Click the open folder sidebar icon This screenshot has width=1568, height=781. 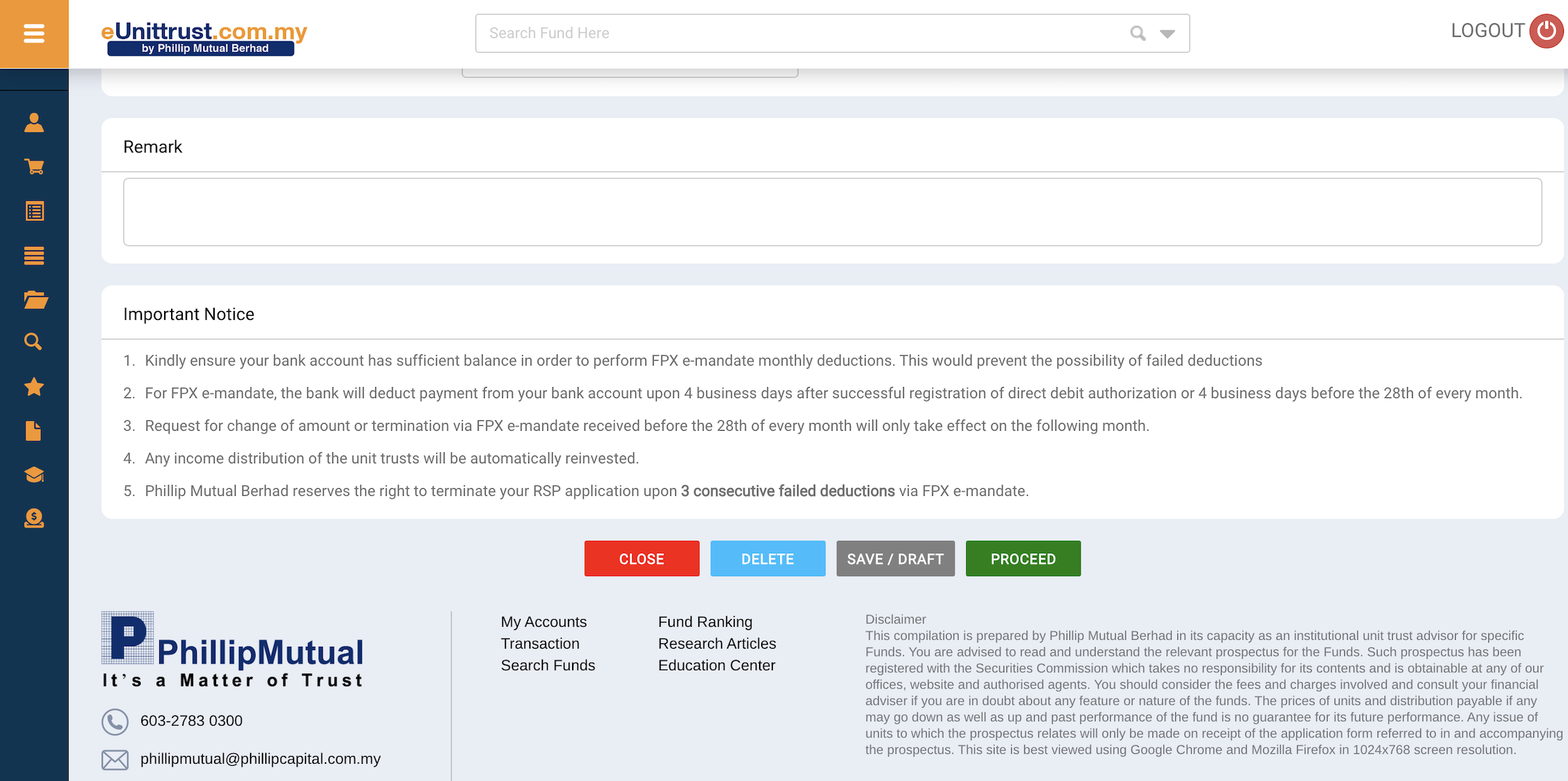35,300
